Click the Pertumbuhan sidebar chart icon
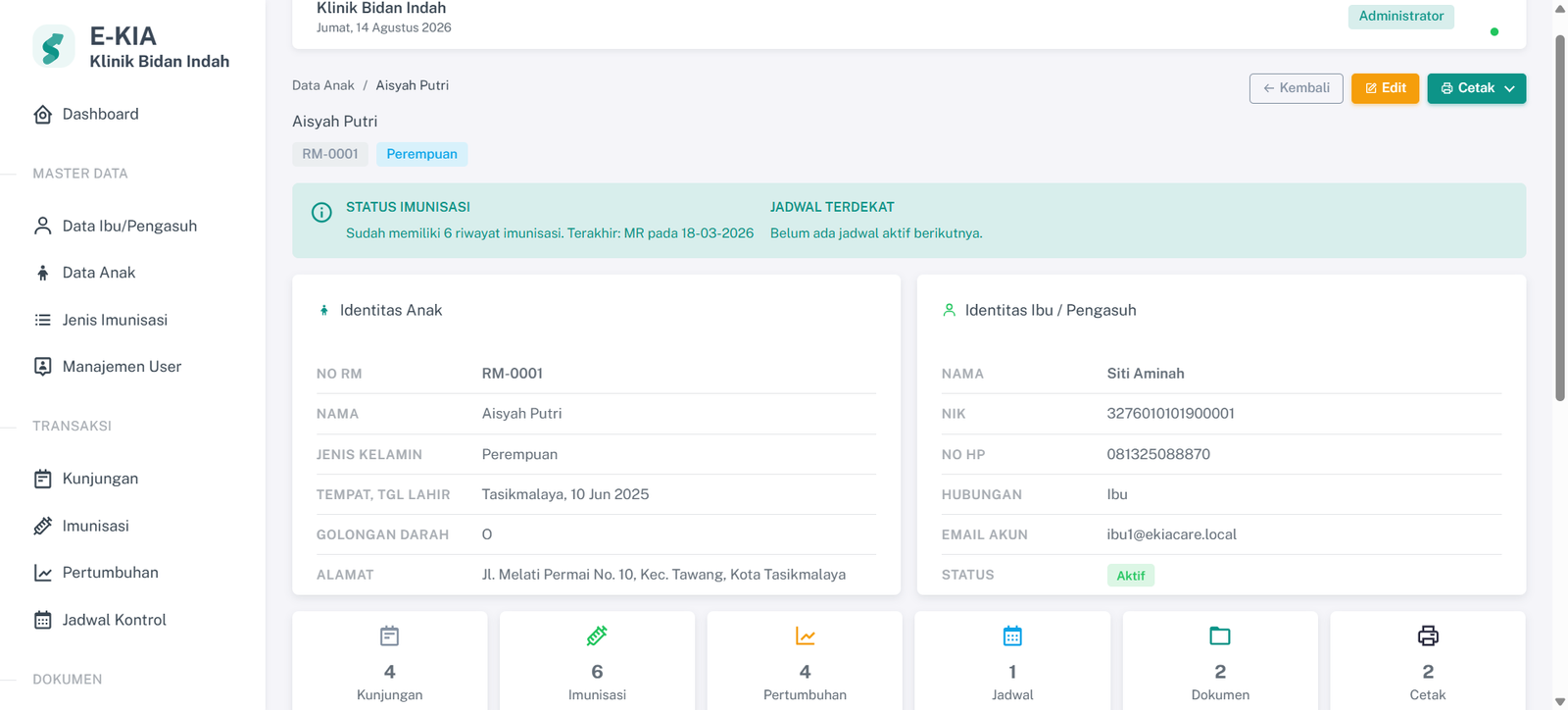Image resolution: width=1568 pixels, height=710 pixels. pos(43,573)
